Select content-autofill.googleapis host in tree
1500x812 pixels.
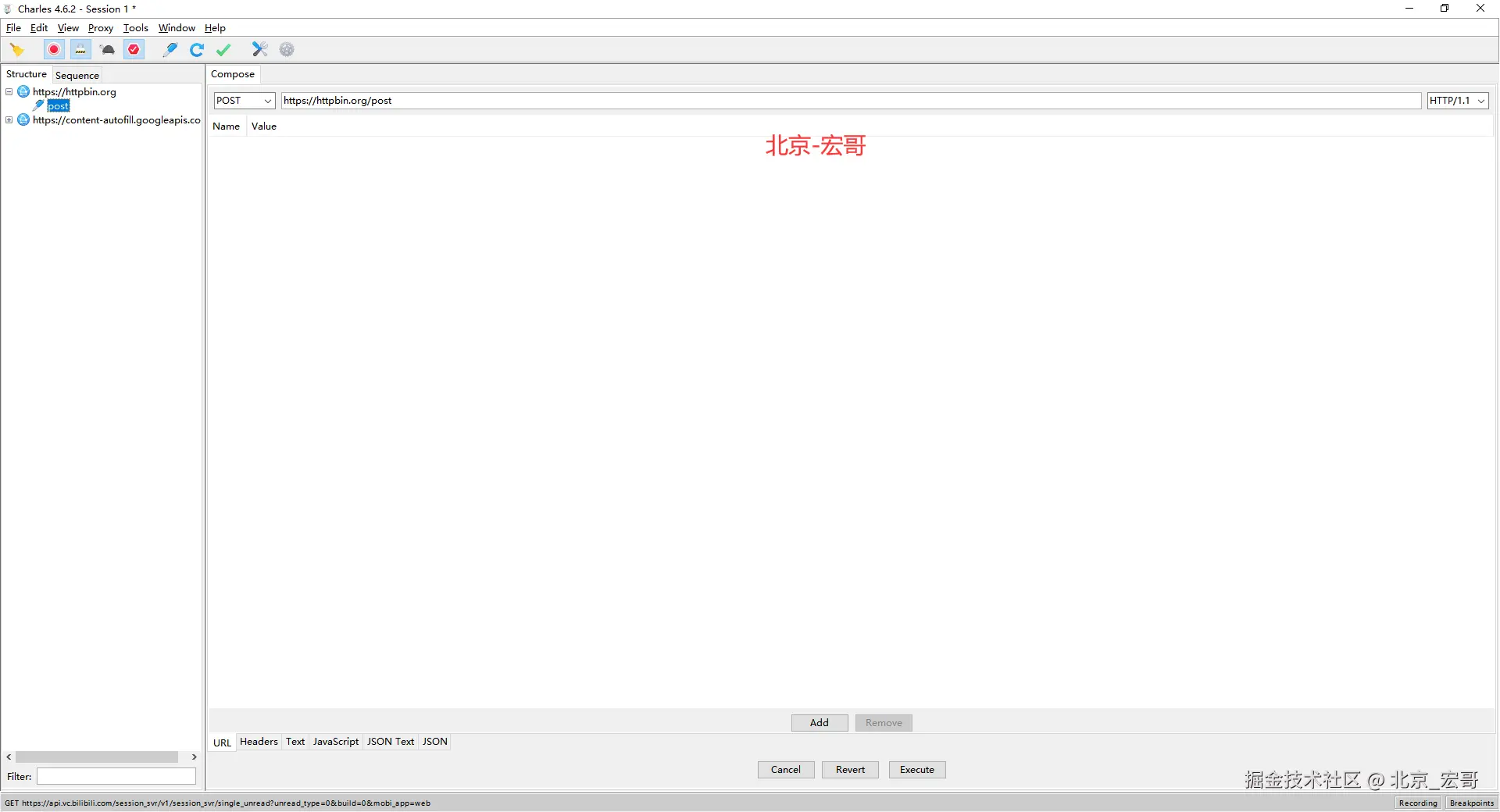pyautogui.click(x=116, y=120)
